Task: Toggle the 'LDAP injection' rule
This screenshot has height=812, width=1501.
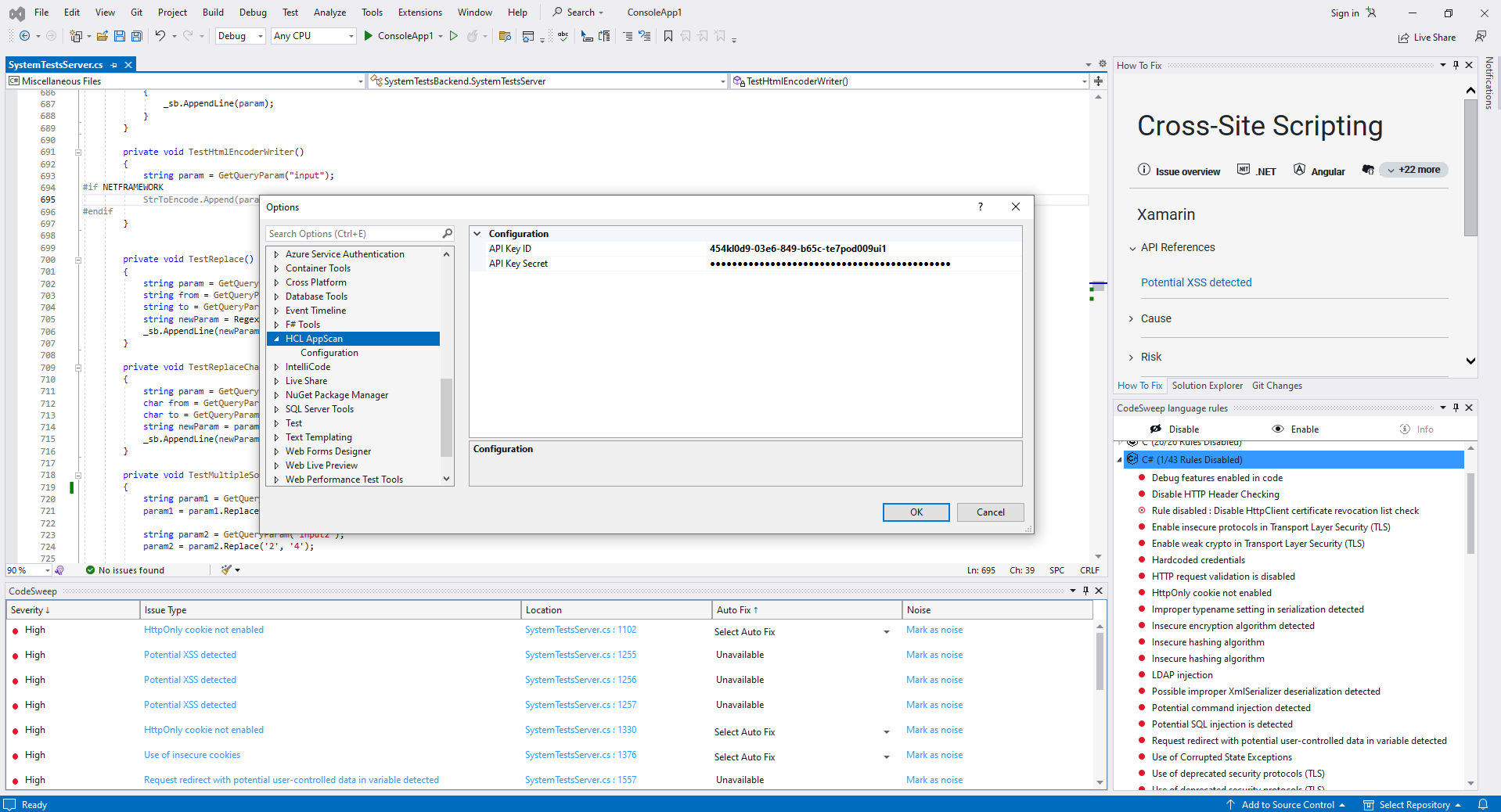Action: 1142,675
